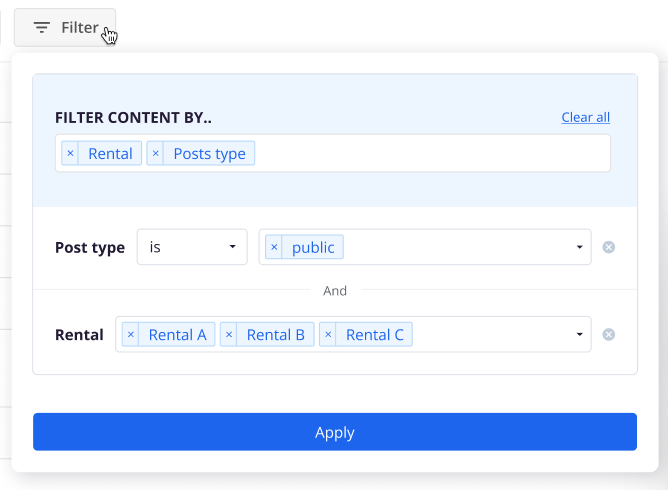
Task: Focus the Filter content by input field
Action: [430, 153]
